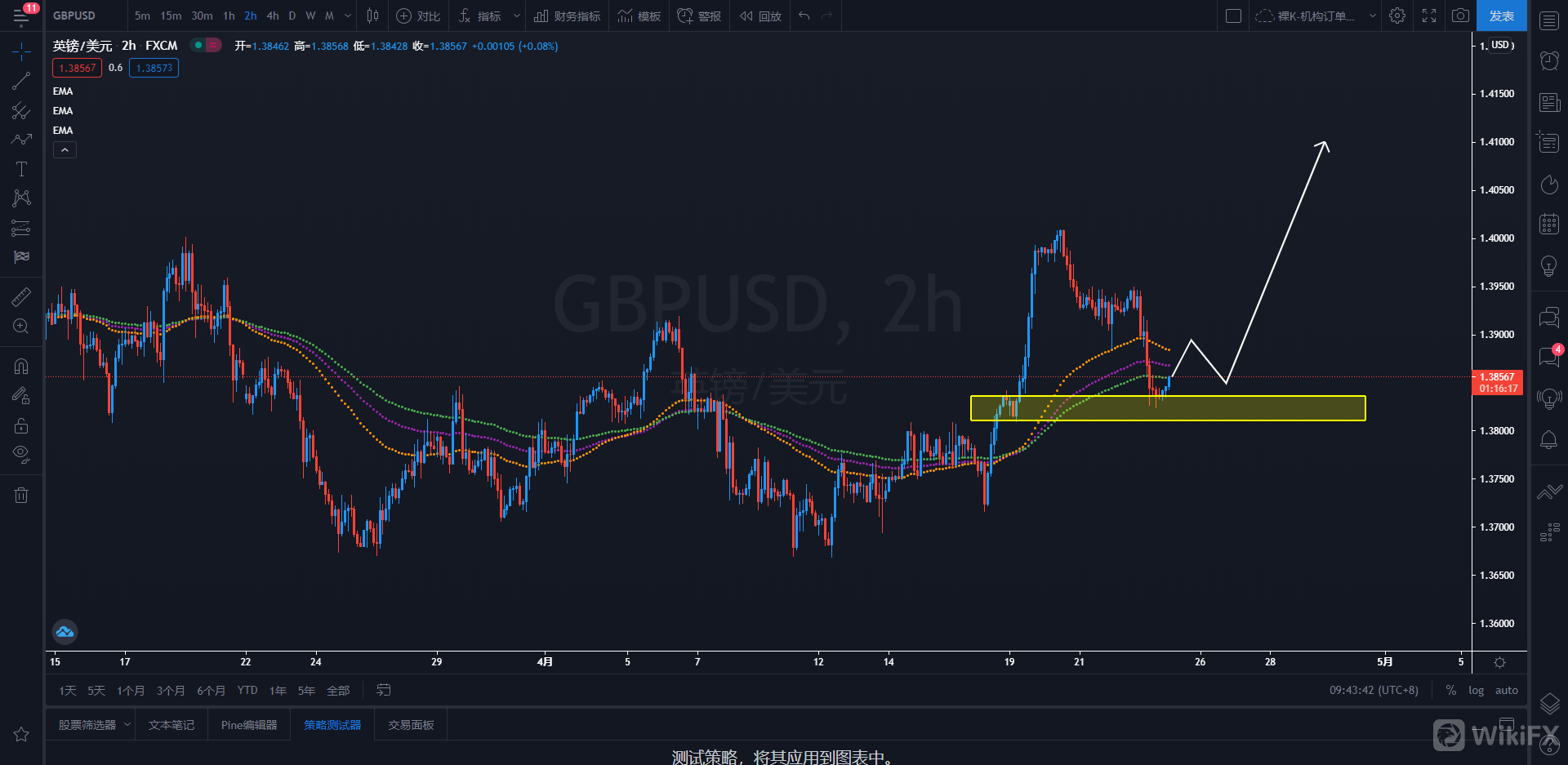
Task: Open the 交易面板 tab
Action: [x=411, y=725]
